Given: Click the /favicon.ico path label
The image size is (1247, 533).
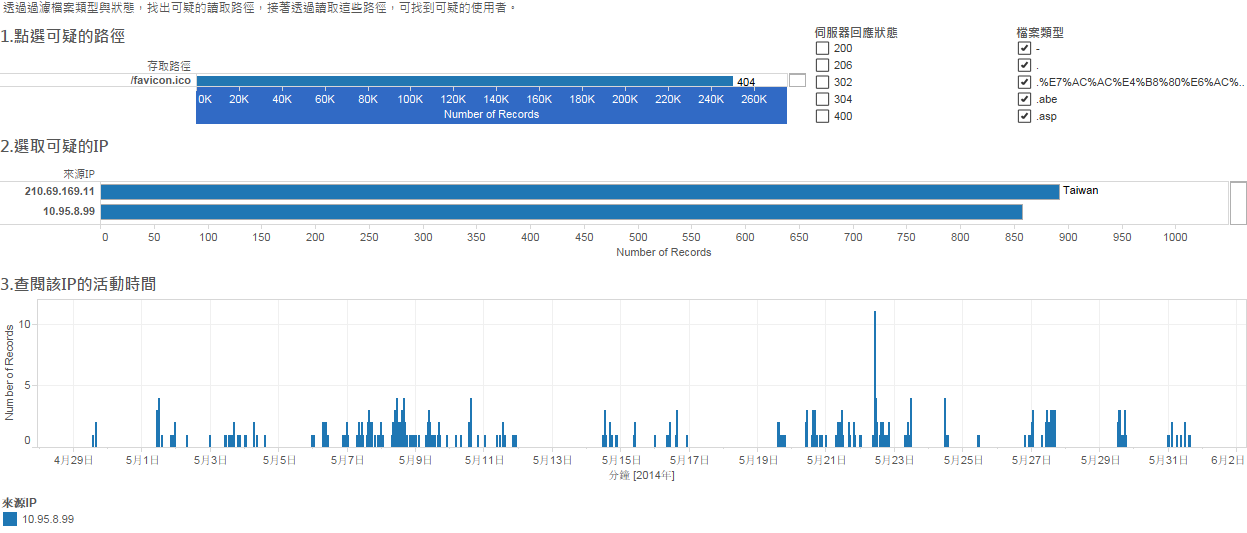Looking at the screenshot, I should coord(161,81).
